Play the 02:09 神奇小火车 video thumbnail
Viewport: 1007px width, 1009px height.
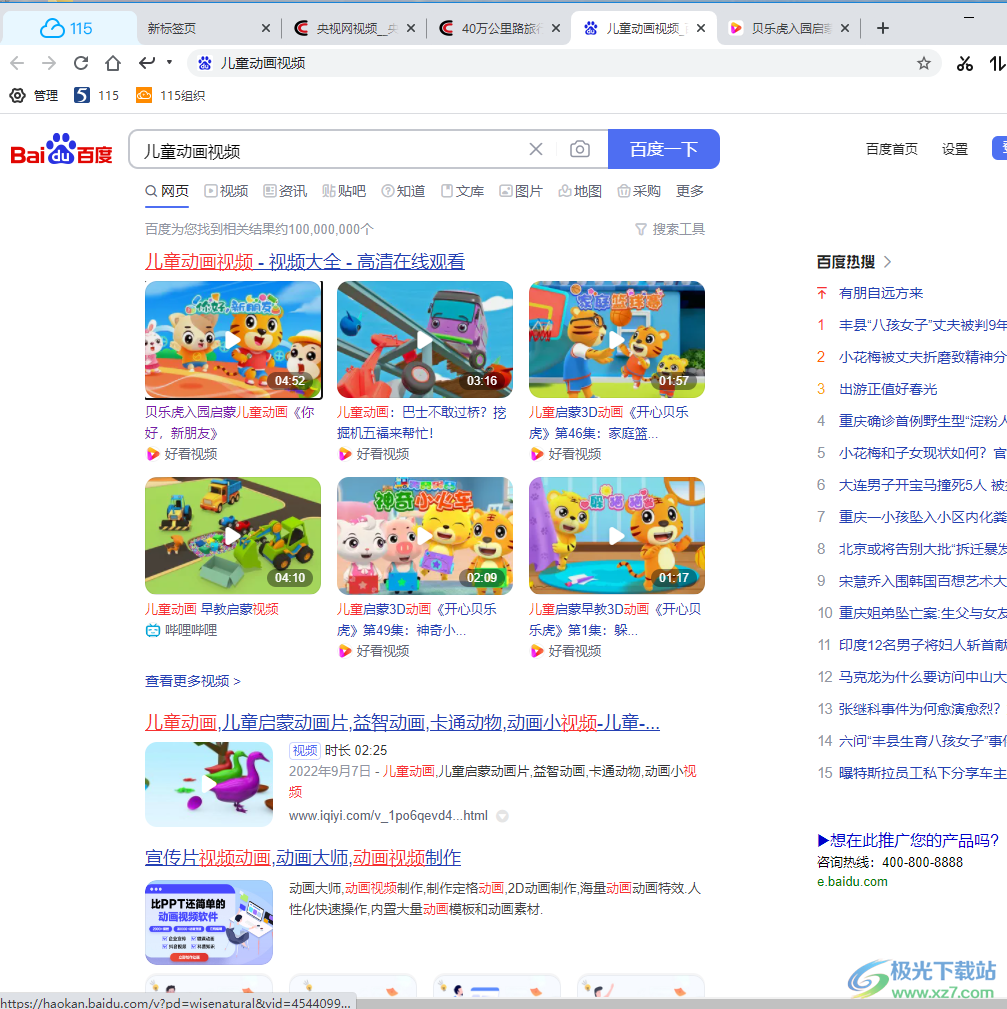[425, 535]
